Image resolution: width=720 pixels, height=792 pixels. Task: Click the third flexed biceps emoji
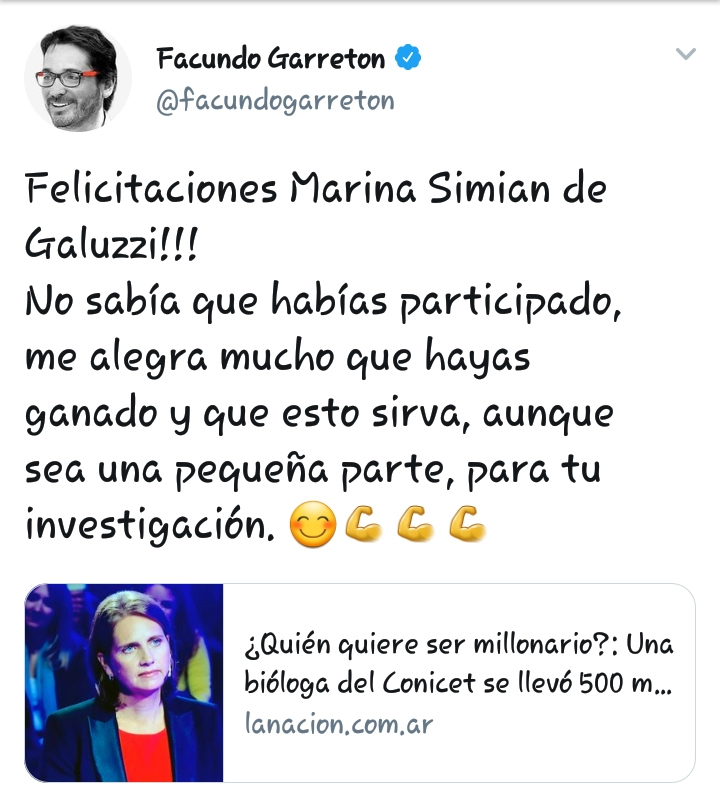coord(467,525)
